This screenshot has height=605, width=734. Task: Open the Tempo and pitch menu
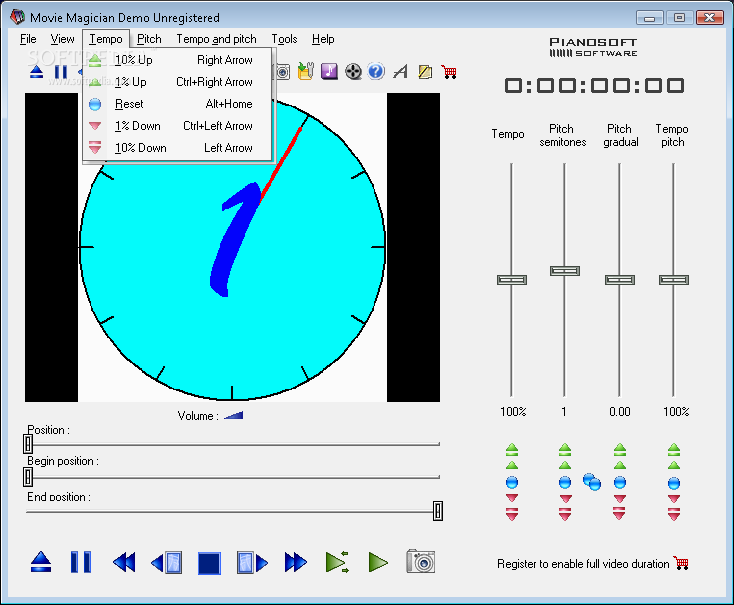216,39
